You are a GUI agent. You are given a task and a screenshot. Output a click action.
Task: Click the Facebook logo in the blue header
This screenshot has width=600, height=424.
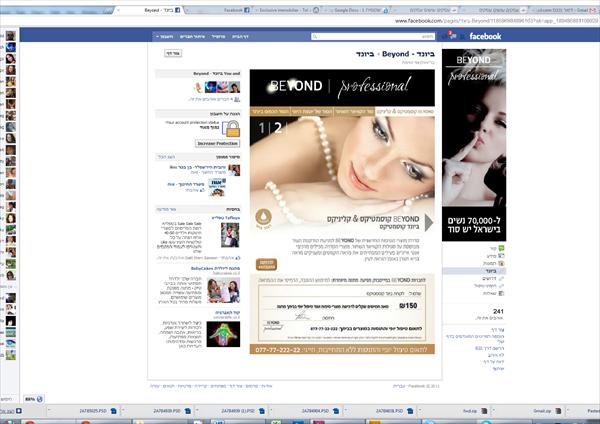coord(485,36)
